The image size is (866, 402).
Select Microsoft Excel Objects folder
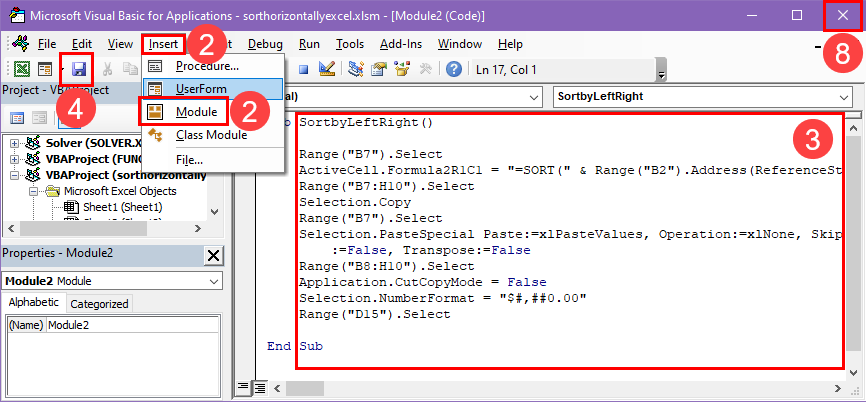coord(120,192)
